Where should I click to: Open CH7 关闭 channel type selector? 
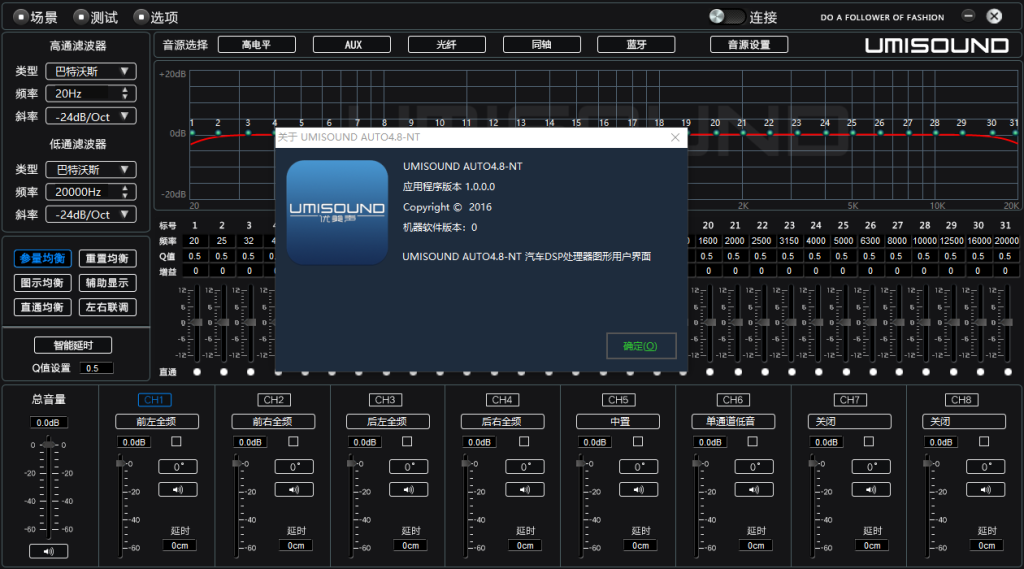(849, 422)
